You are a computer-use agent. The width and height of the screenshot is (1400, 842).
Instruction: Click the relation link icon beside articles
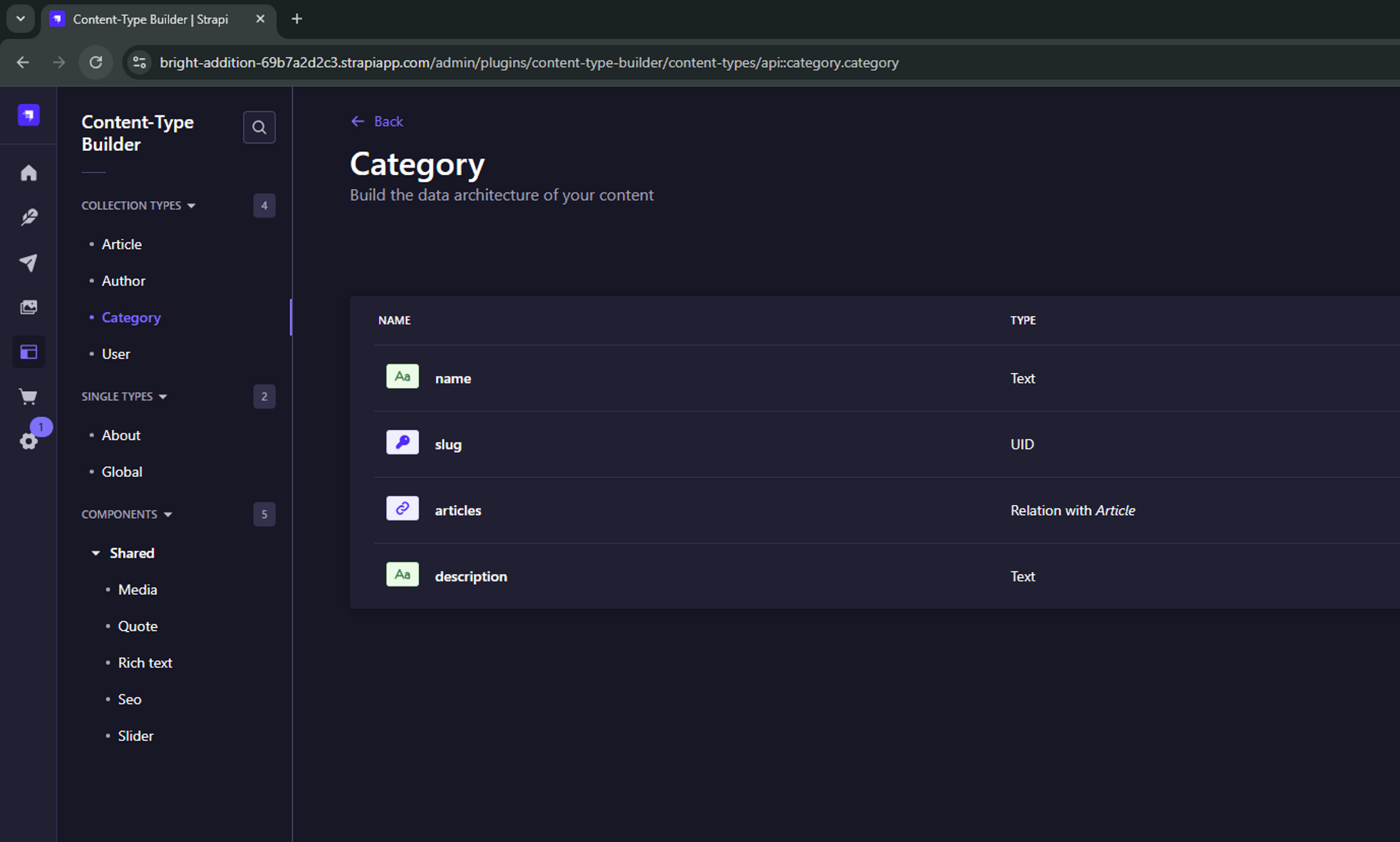coord(403,508)
